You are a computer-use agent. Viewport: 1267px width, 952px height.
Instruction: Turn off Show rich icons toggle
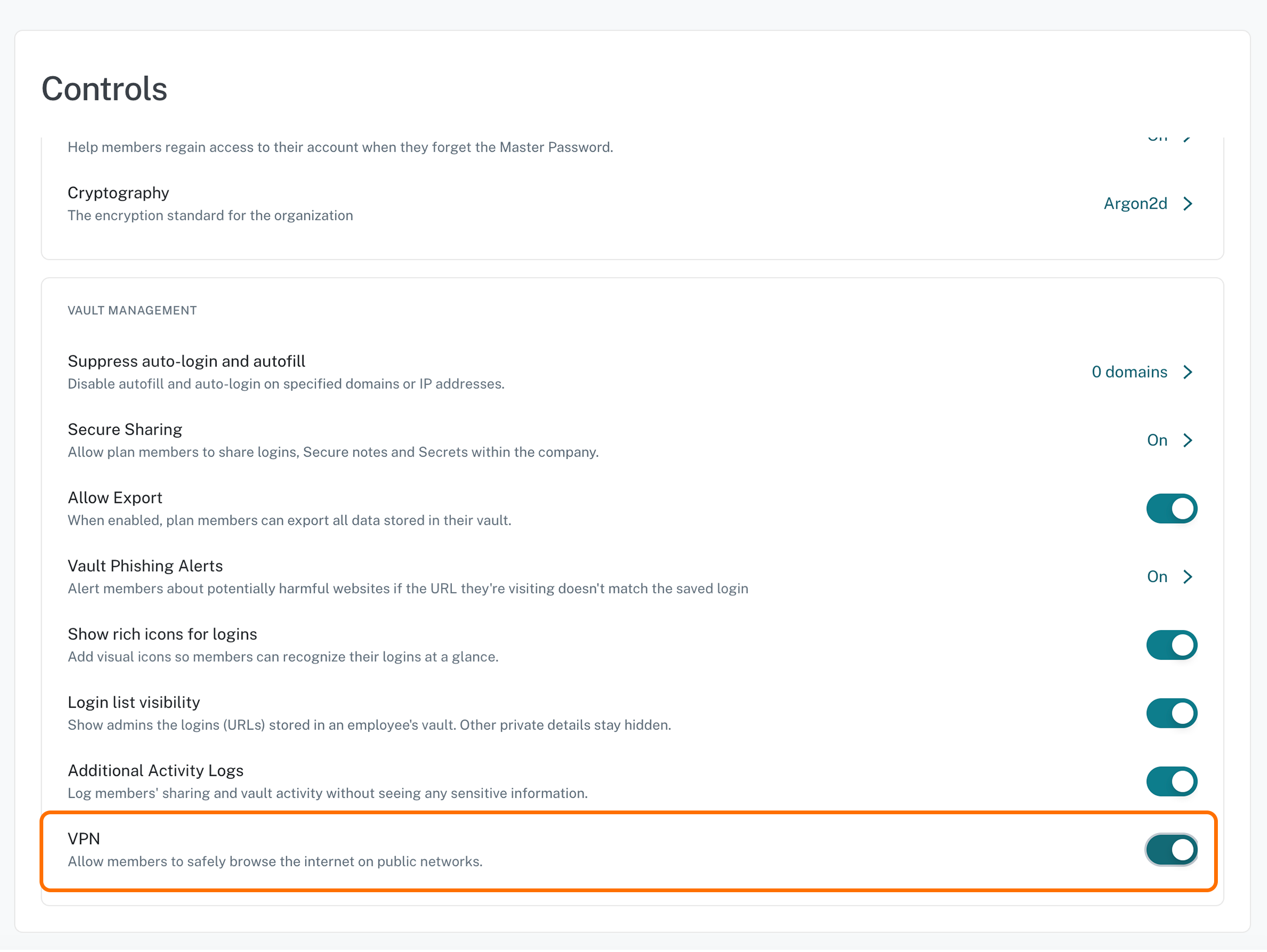pos(1172,646)
